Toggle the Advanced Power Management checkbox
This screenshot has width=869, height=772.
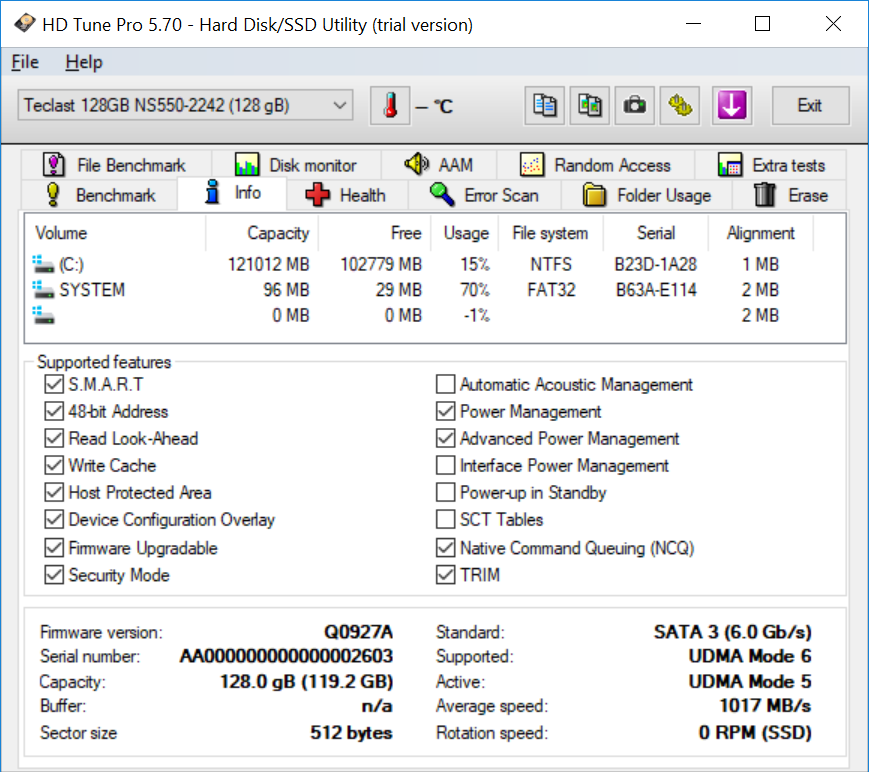point(446,438)
